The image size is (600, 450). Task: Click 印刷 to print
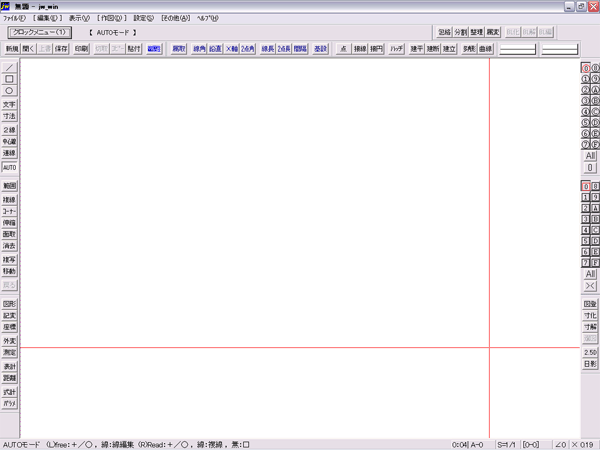pyautogui.click(x=82, y=49)
